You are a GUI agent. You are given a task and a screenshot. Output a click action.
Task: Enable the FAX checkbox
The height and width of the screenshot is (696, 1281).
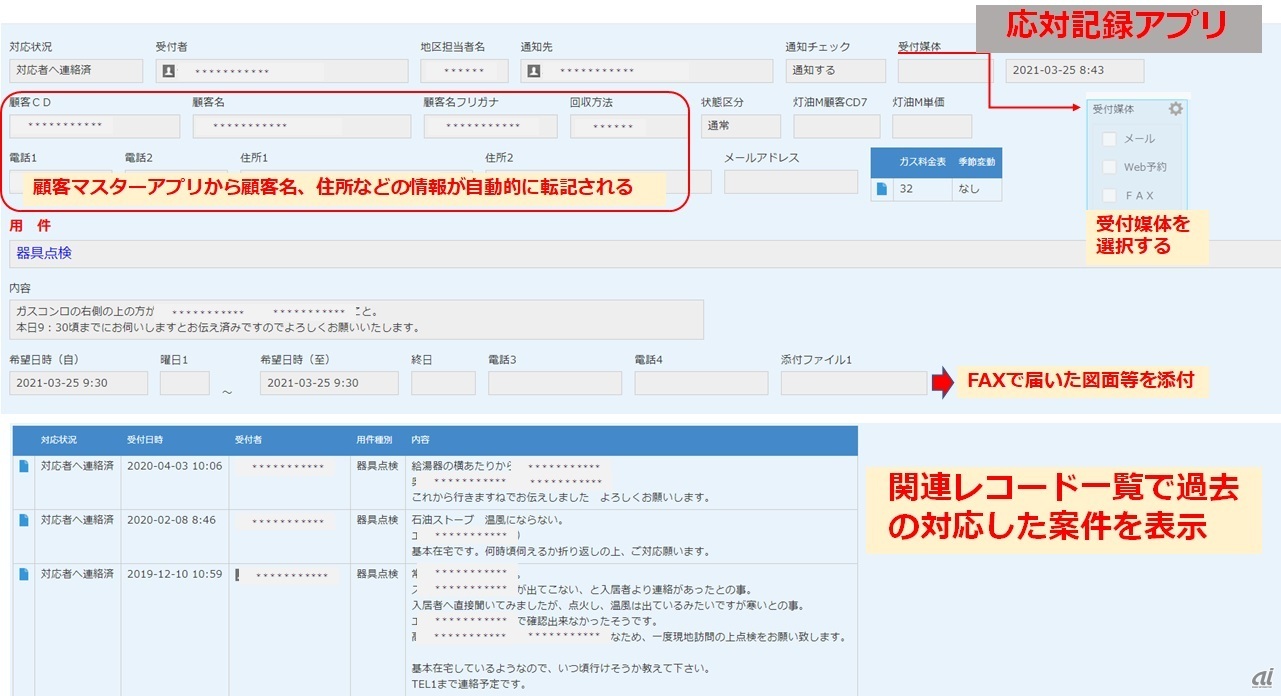click(1108, 195)
